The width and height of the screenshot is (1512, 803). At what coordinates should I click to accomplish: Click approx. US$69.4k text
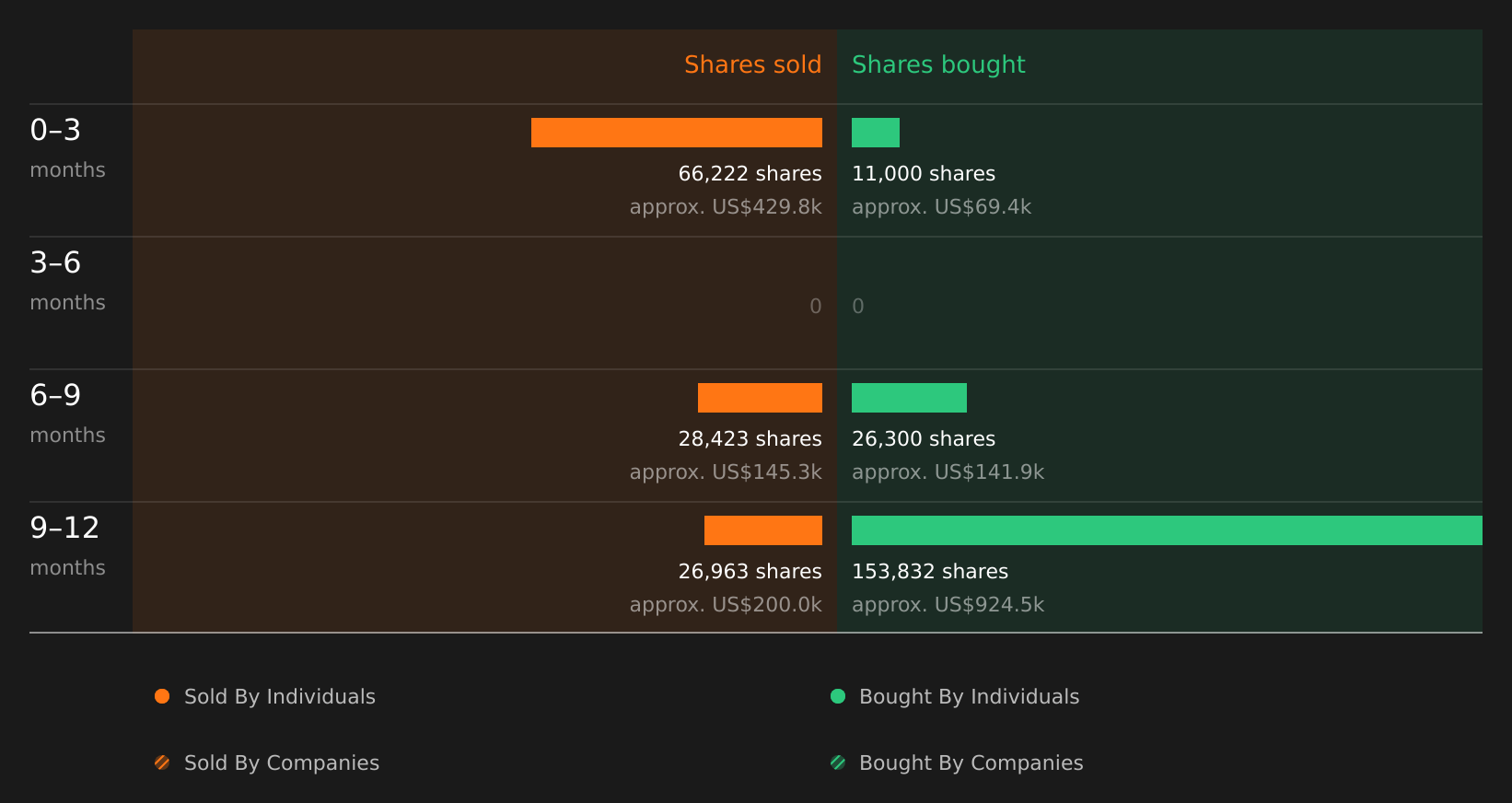941,207
